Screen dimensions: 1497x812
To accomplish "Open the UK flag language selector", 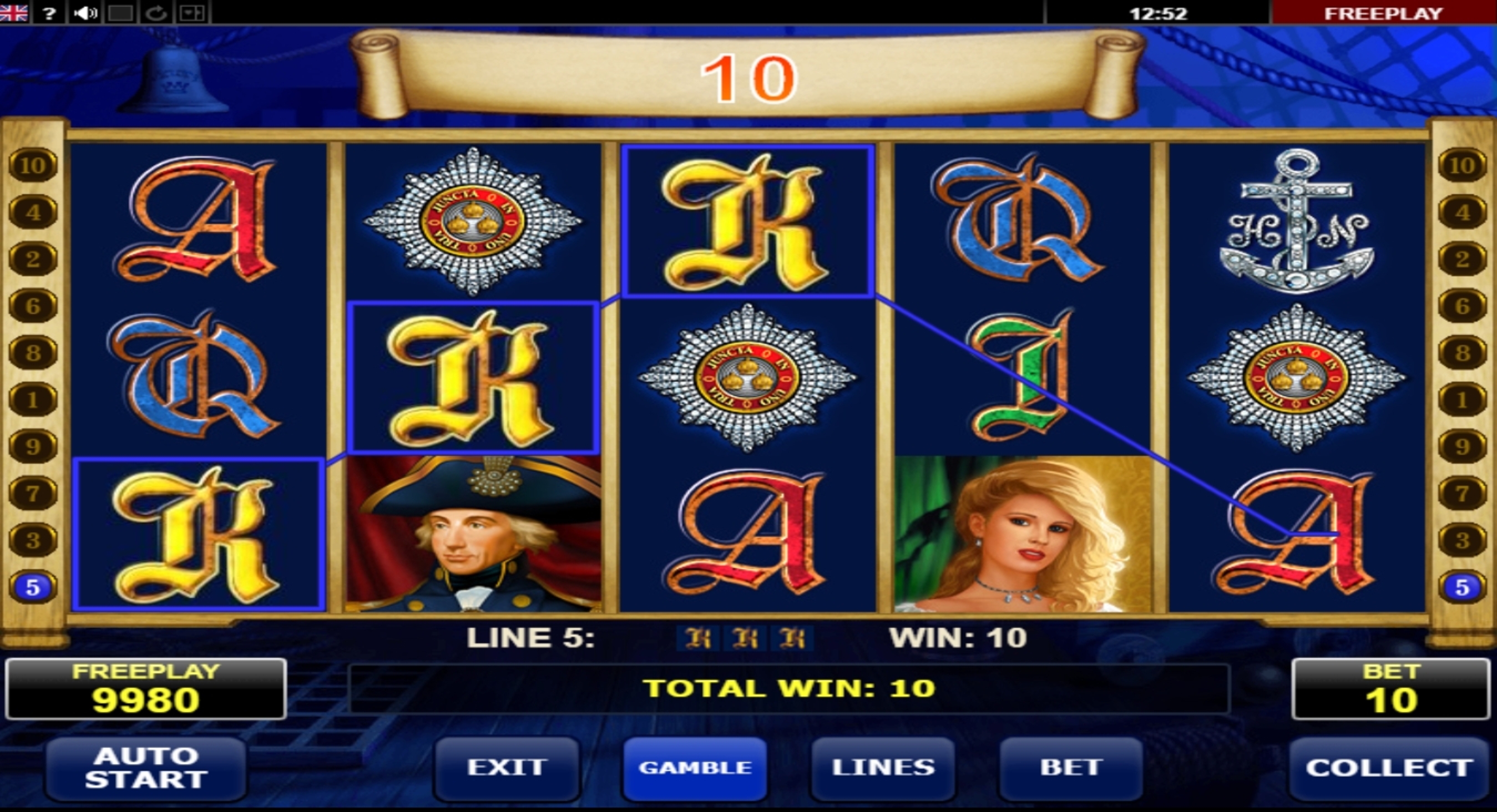I will [14, 12].
